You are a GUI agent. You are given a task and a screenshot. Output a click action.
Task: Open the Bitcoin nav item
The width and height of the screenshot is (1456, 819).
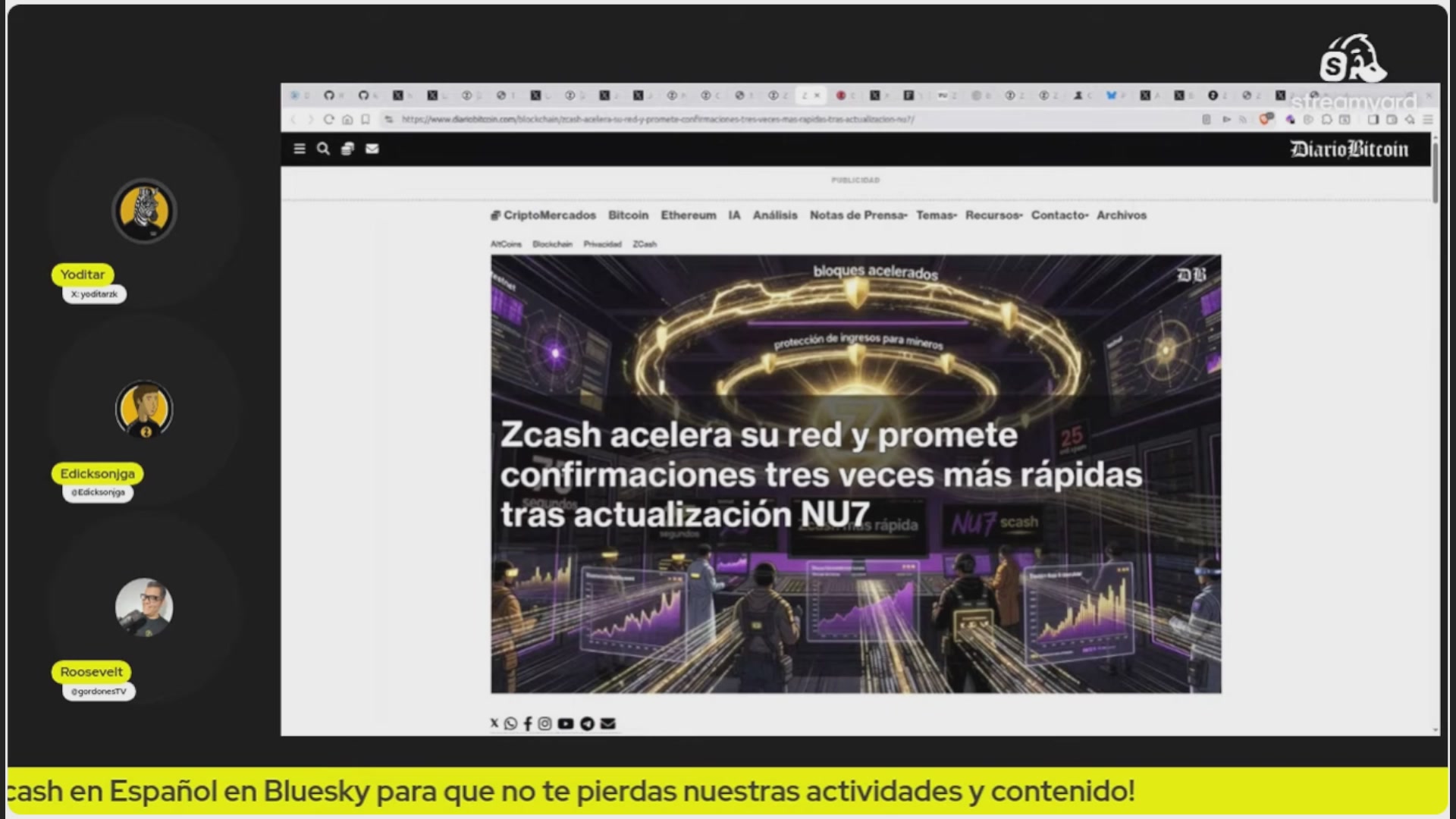629,215
